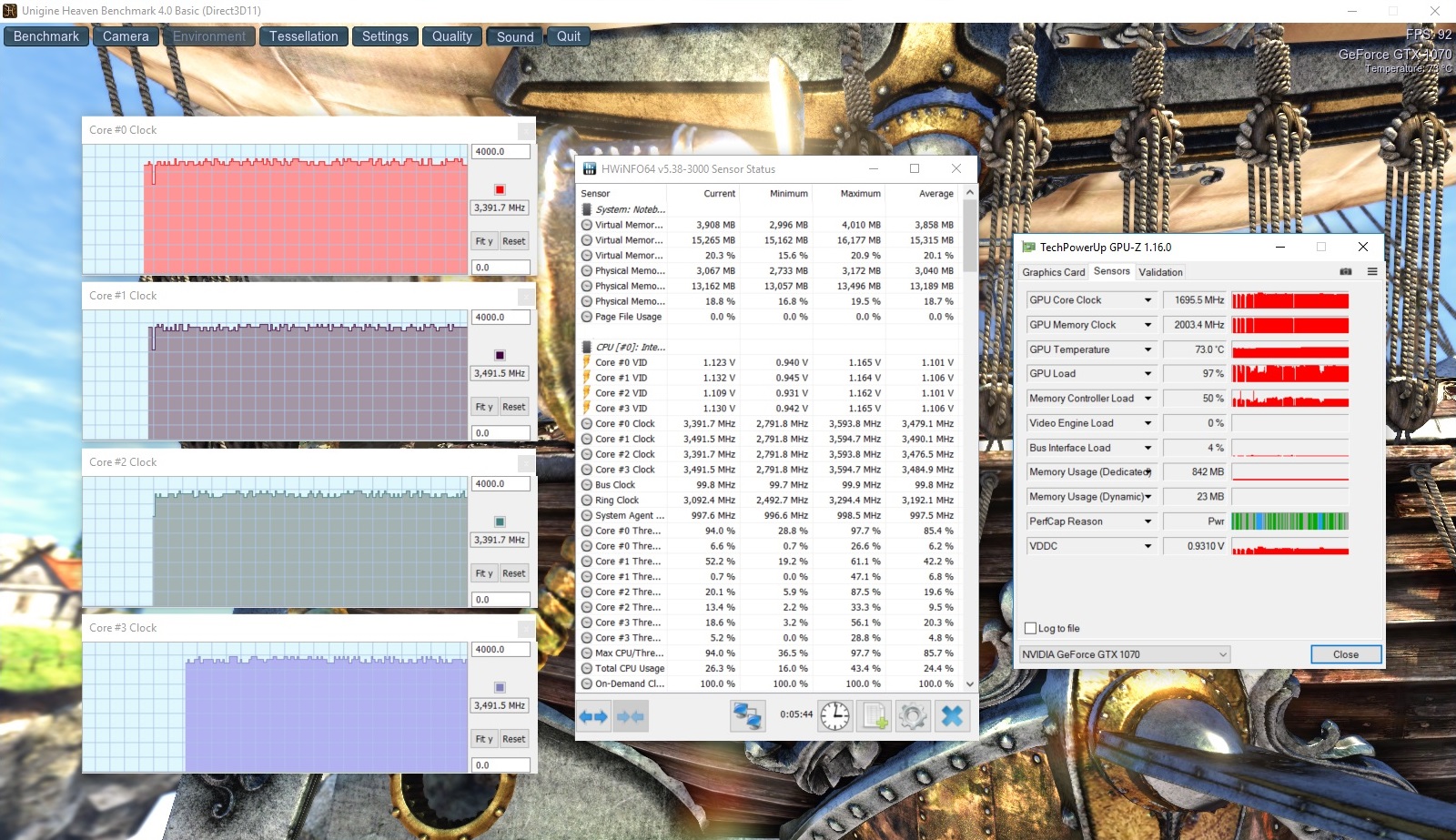1456x840 pixels.
Task: Open the Sound menu in Heaven
Action: [515, 36]
